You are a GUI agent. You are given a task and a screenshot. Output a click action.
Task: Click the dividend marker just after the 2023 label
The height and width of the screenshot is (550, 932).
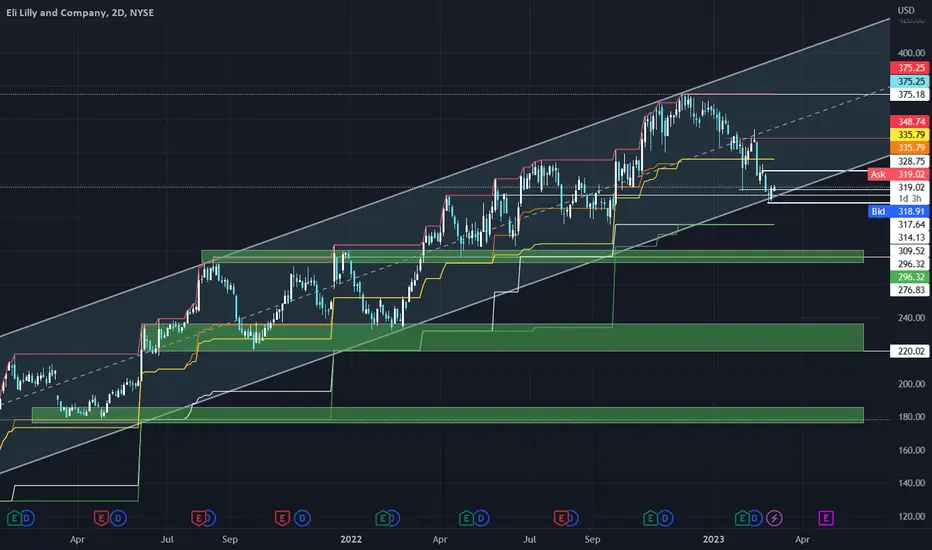(755, 518)
